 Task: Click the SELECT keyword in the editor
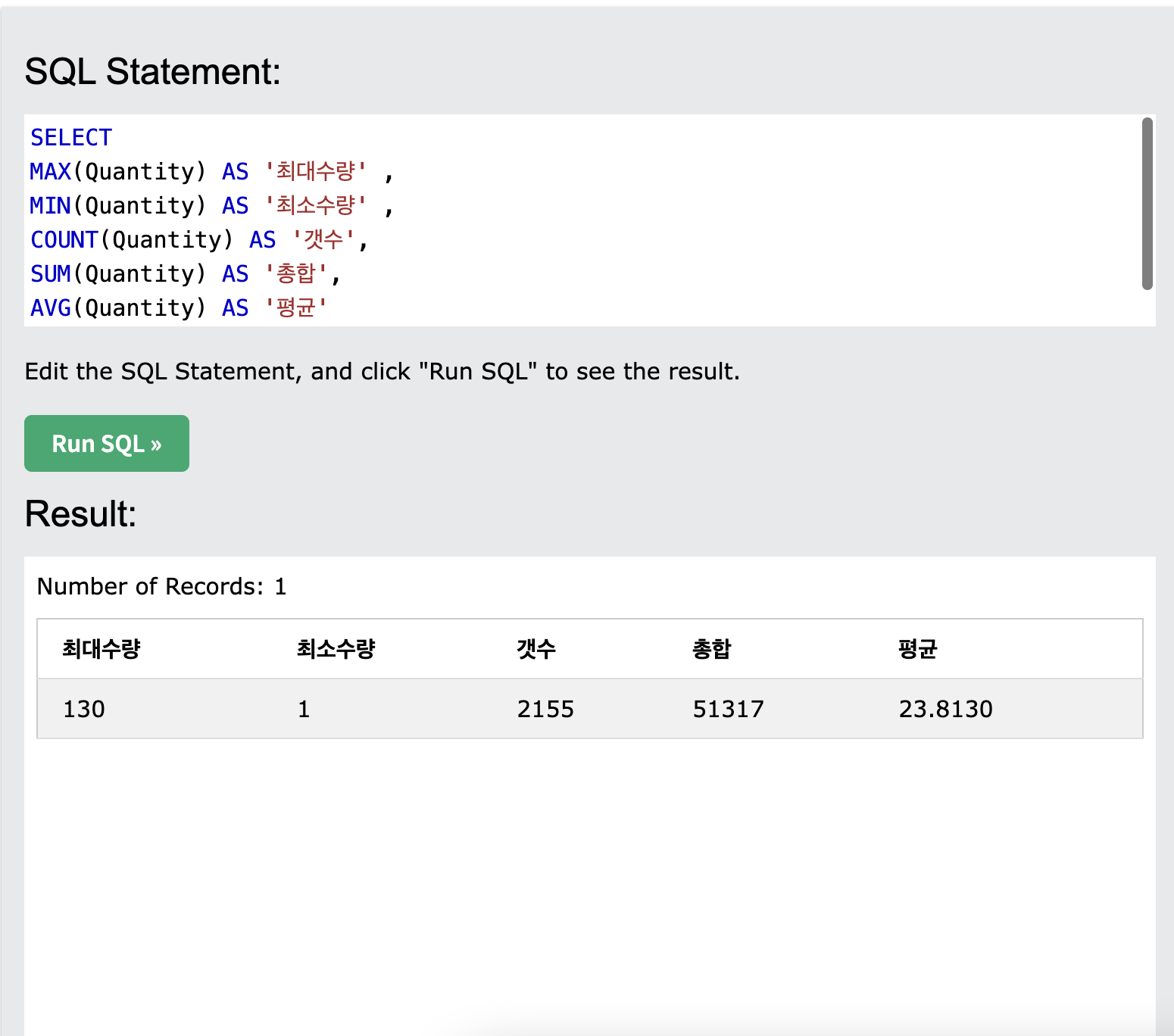pos(71,138)
